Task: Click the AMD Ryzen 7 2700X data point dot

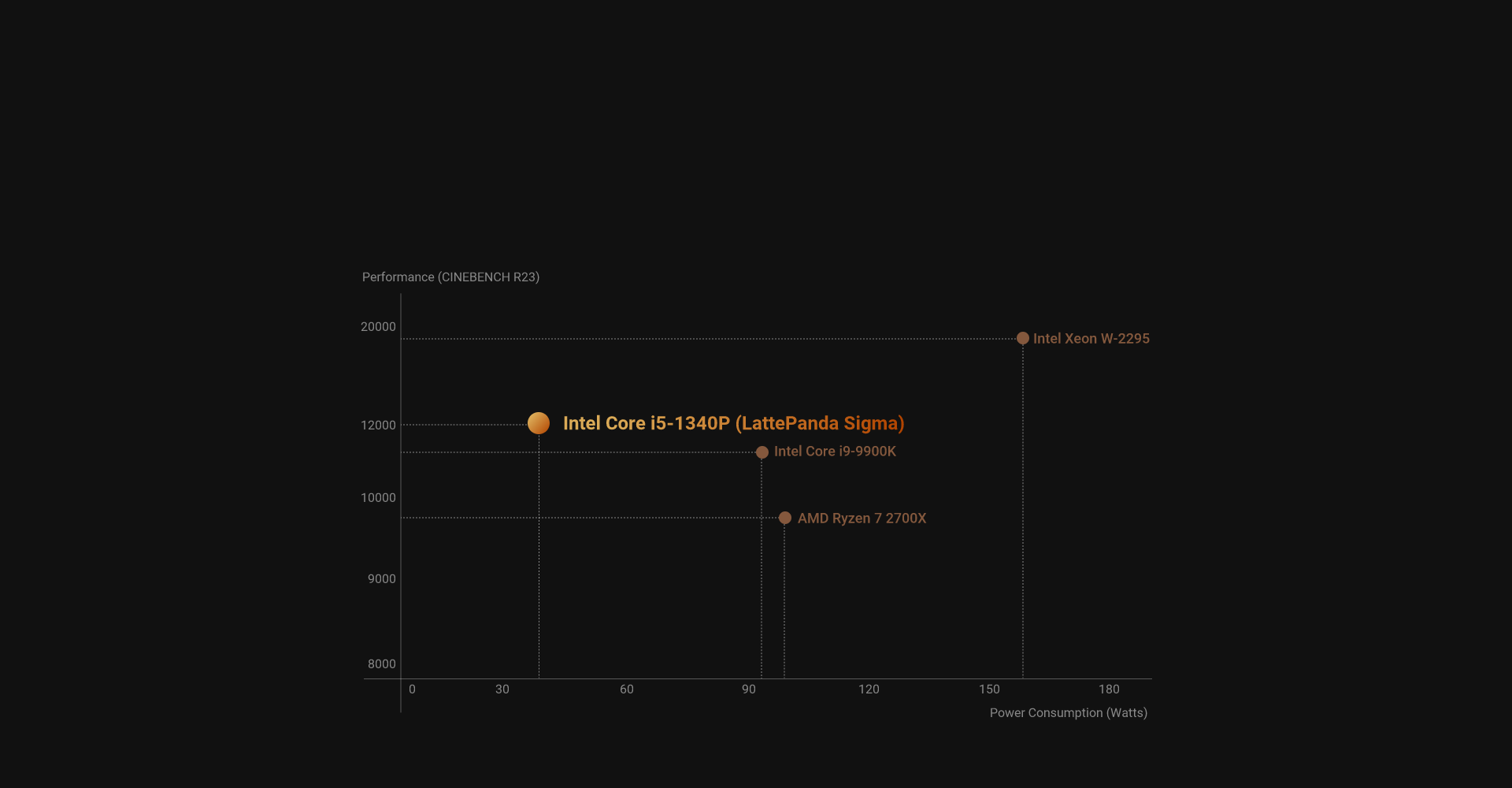Action: click(x=784, y=518)
